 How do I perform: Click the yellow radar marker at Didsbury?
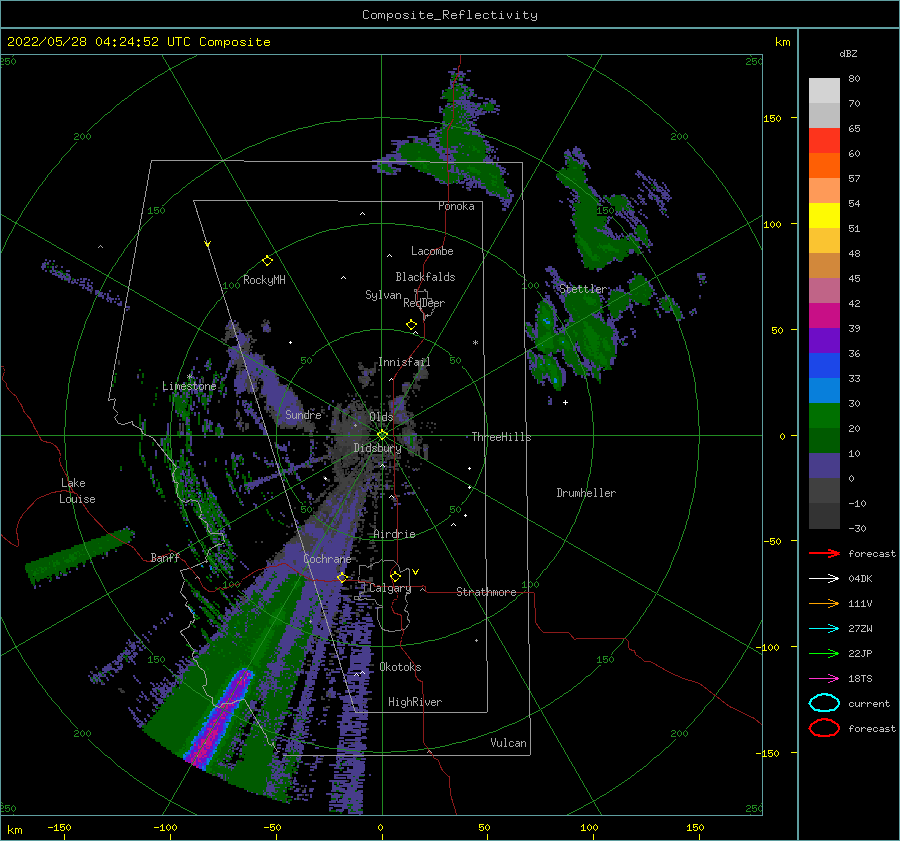[382, 435]
